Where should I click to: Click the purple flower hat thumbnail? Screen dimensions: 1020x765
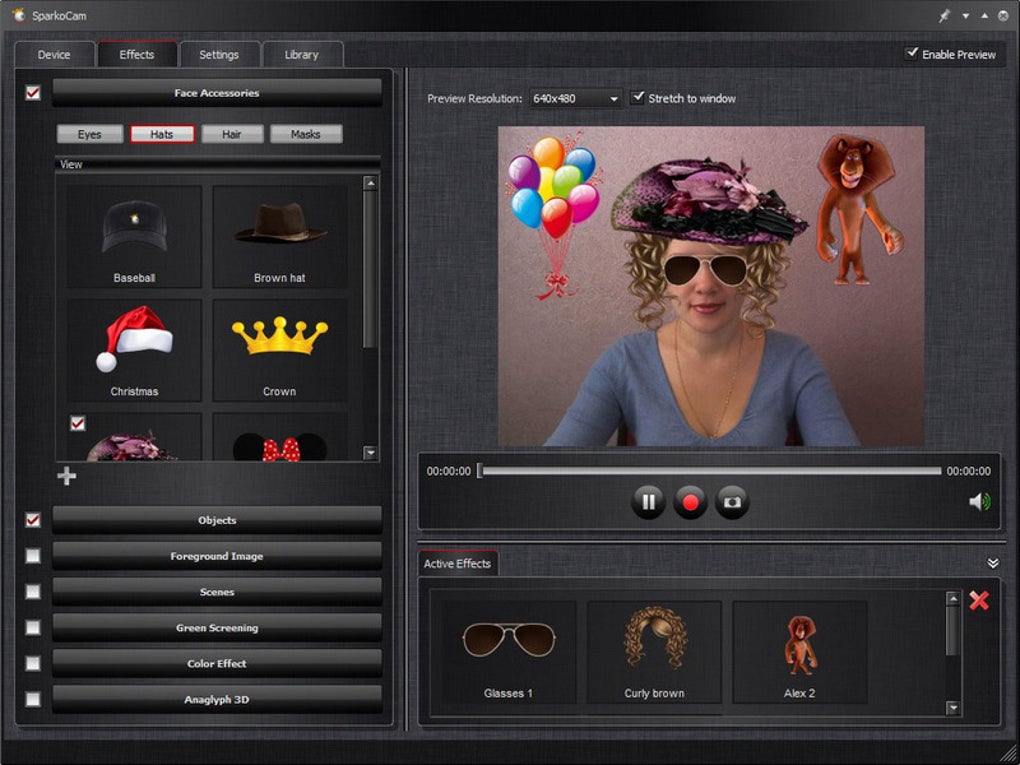[x=134, y=437]
